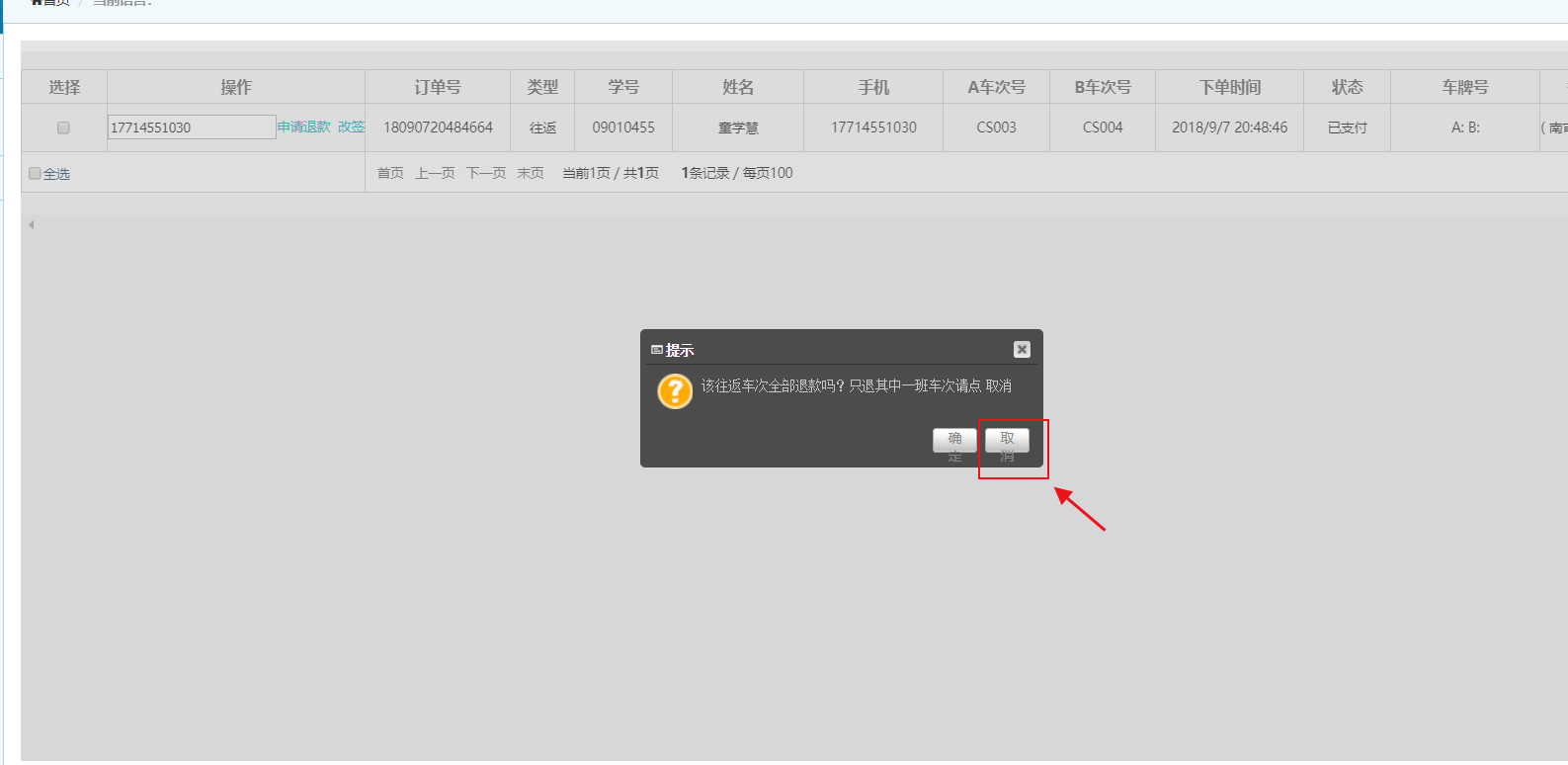Select order time 2018/9/7 20:48:46
Image resolution: width=1568 pixels, height=765 pixels.
click(1230, 127)
